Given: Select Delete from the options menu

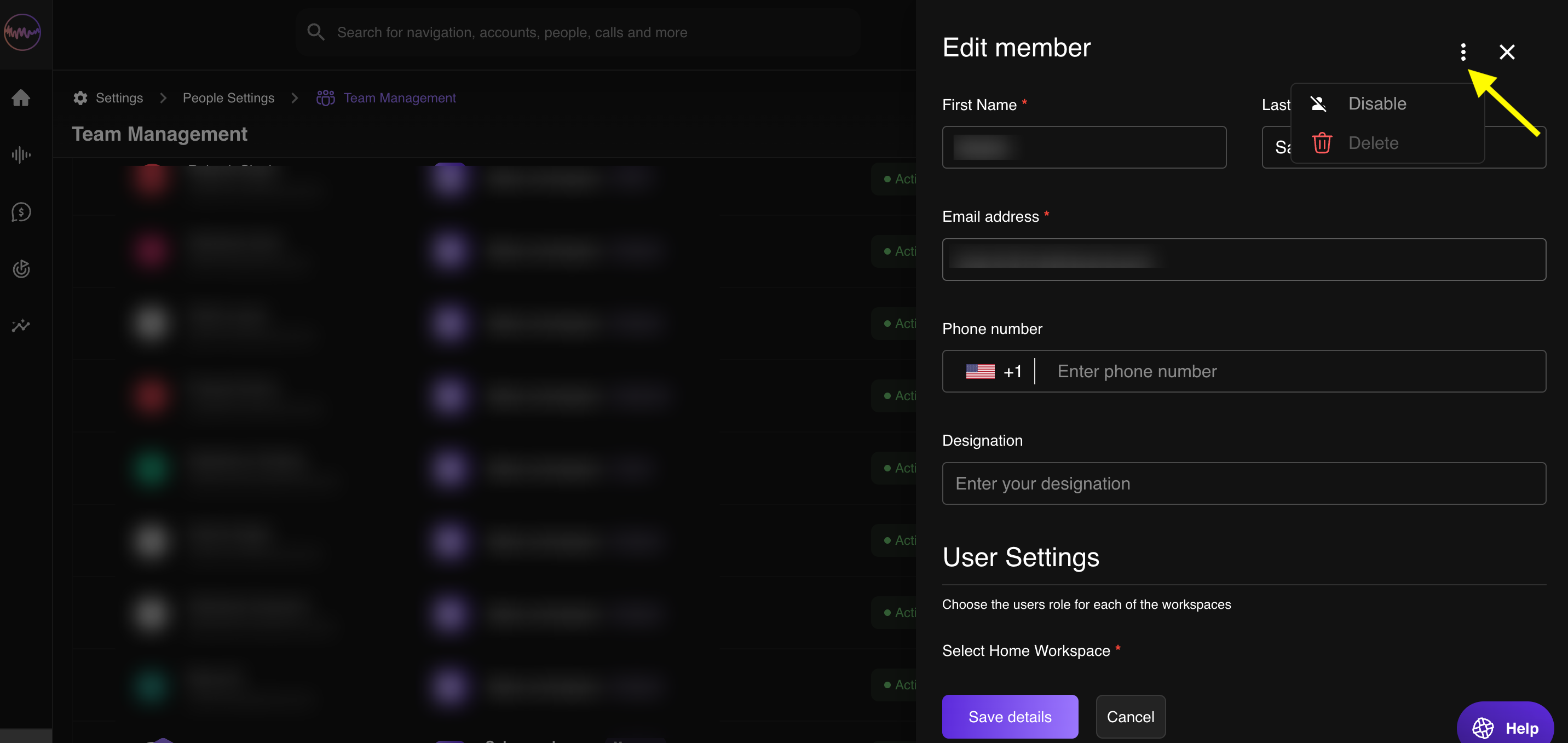Looking at the screenshot, I should point(1373,143).
